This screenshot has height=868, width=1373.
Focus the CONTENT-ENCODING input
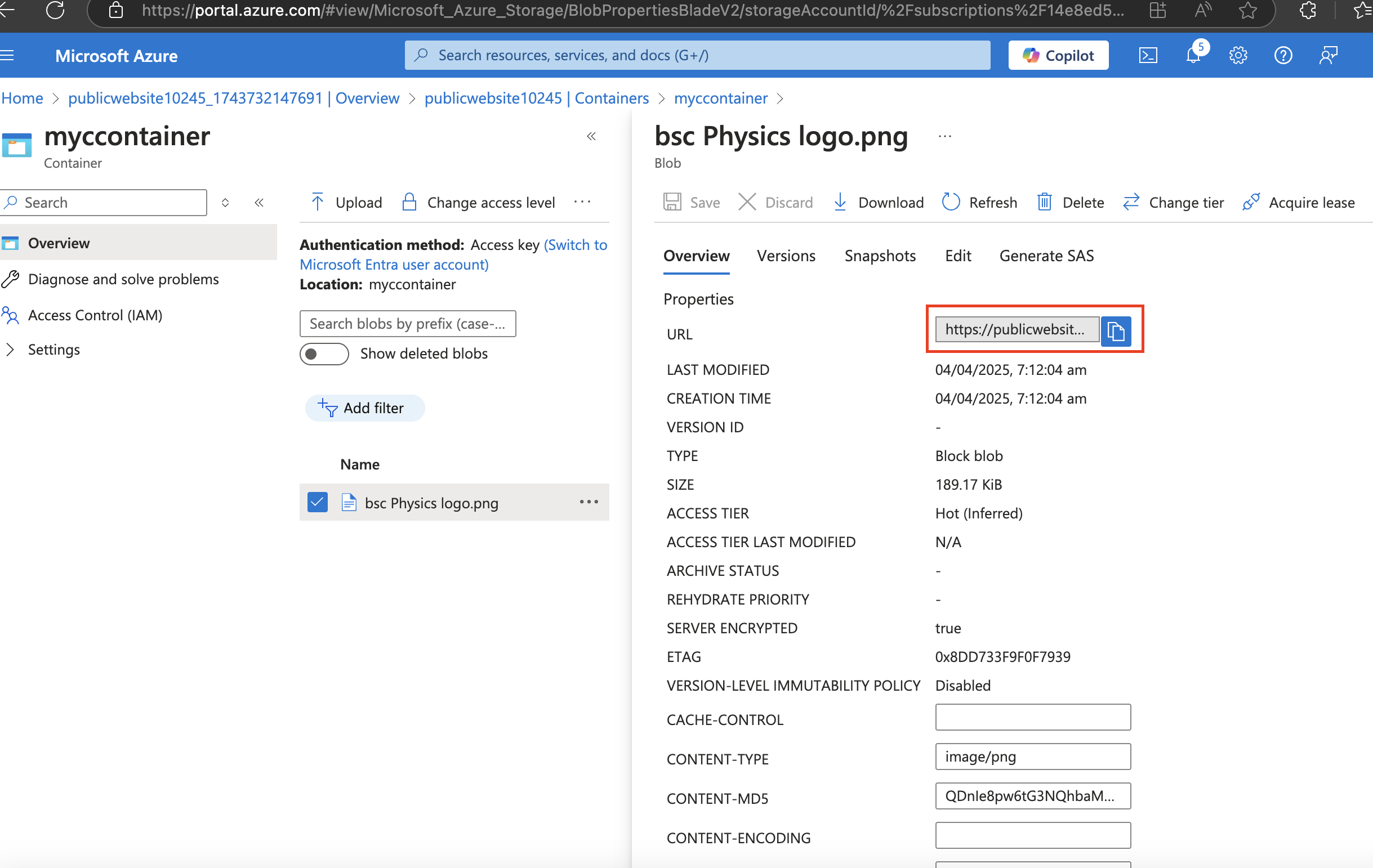pyautogui.click(x=1033, y=835)
